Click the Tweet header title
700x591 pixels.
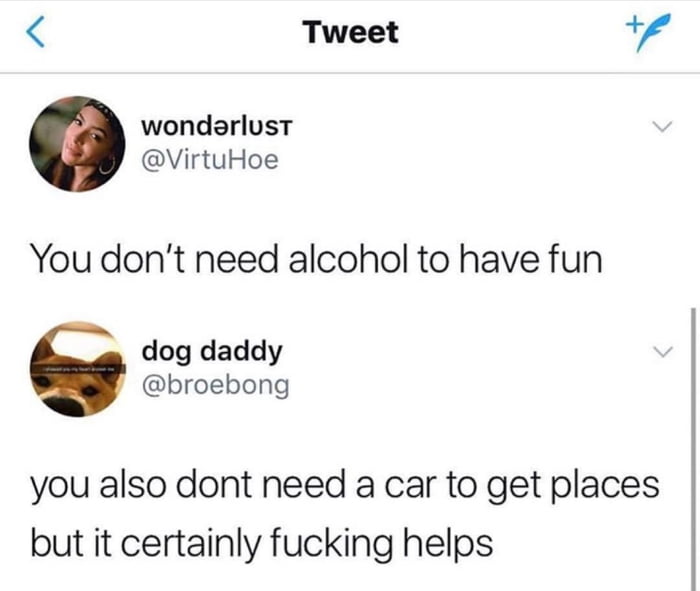(x=350, y=32)
